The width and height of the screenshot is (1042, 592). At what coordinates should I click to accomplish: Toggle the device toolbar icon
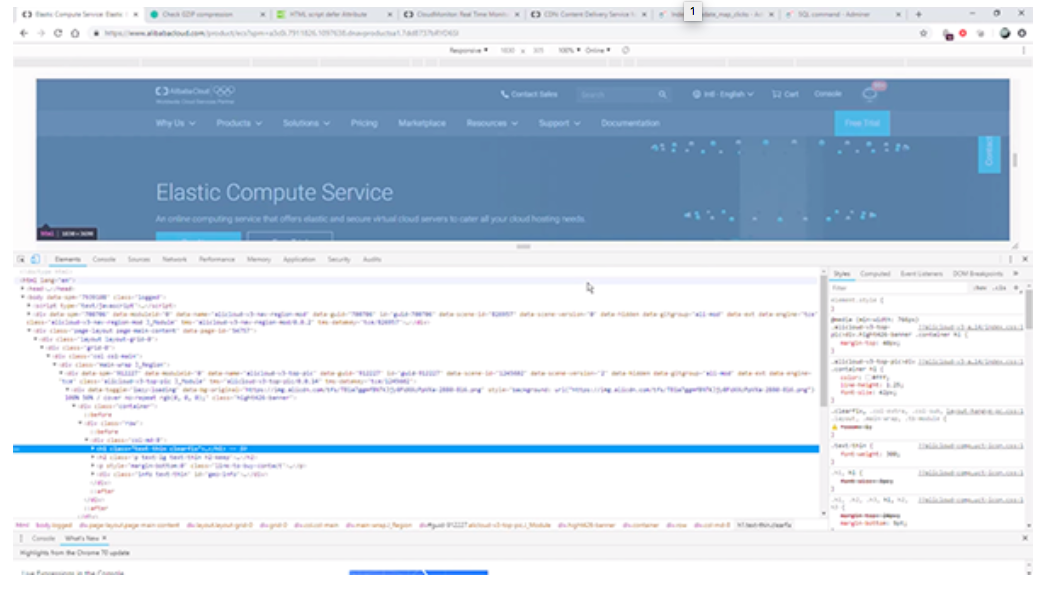coord(33,259)
